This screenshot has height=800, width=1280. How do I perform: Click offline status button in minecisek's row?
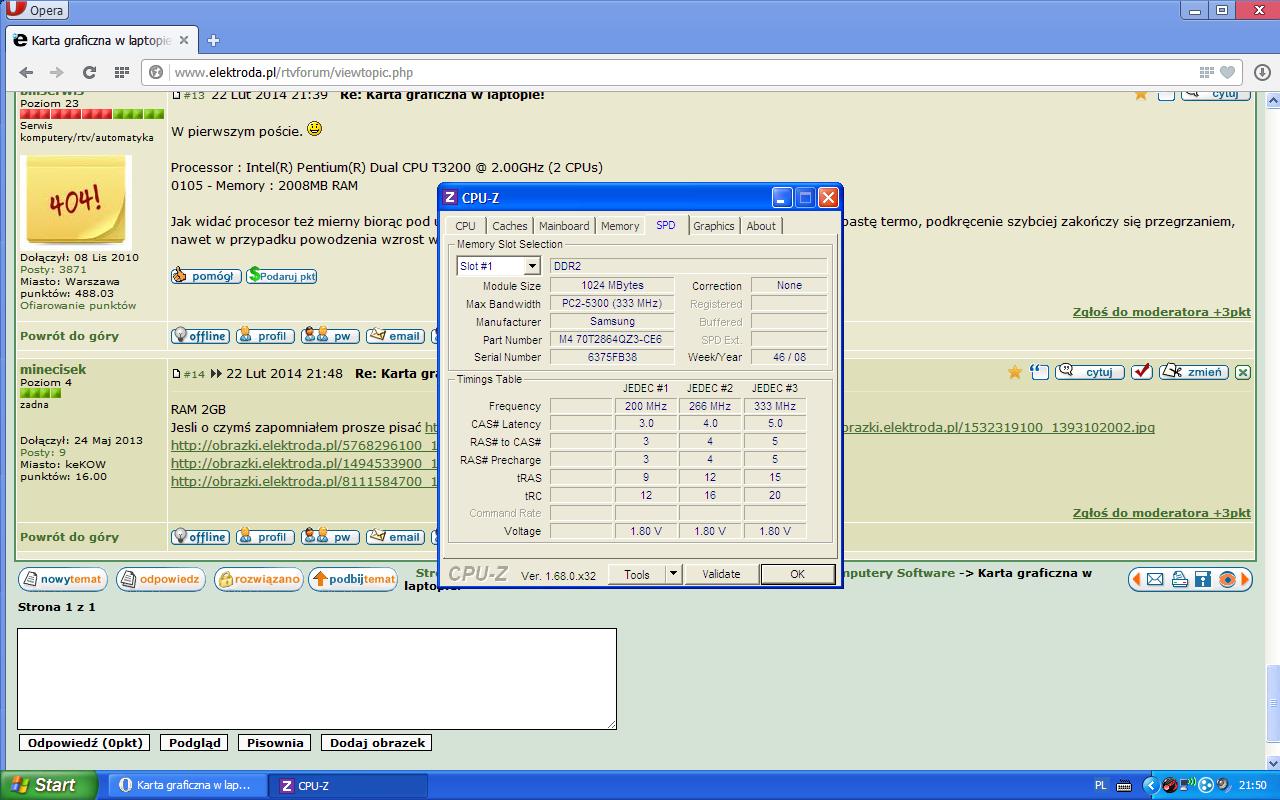tap(200, 537)
